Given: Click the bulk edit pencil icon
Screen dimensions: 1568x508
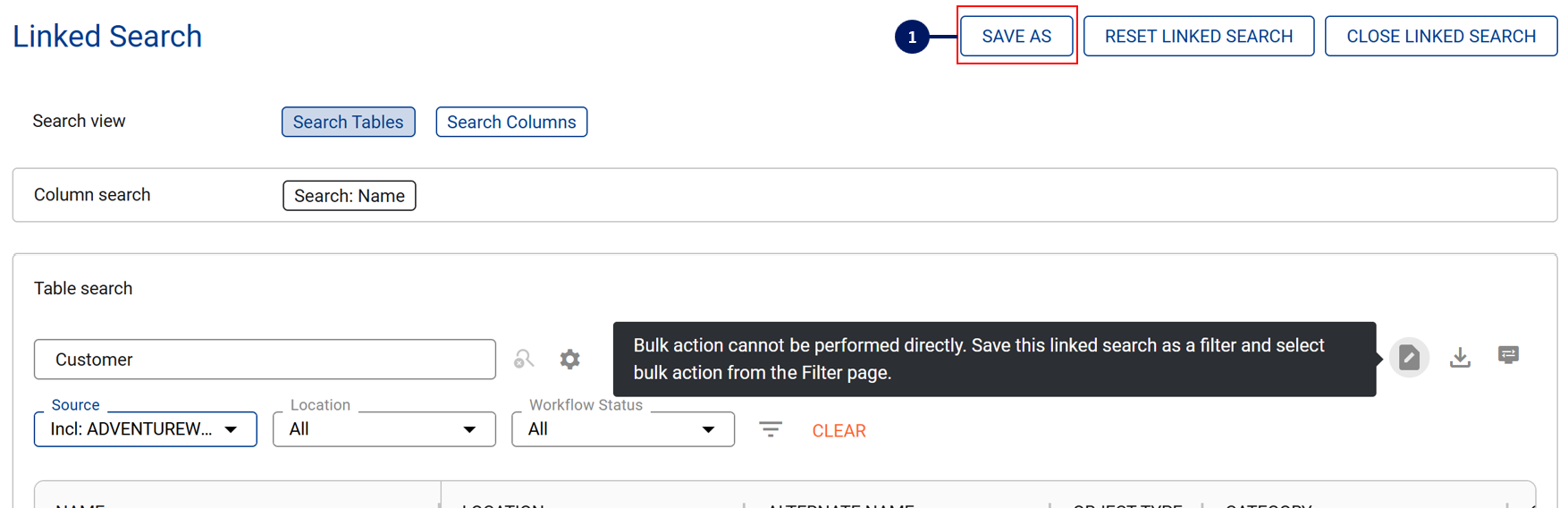Looking at the screenshot, I should (1409, 358).
